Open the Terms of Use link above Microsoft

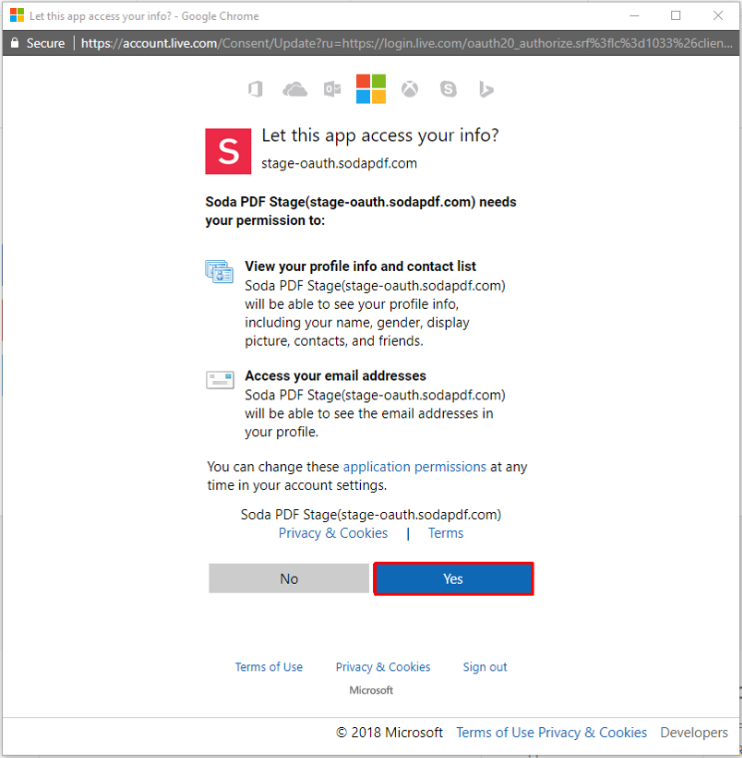[x=269, y=667]
